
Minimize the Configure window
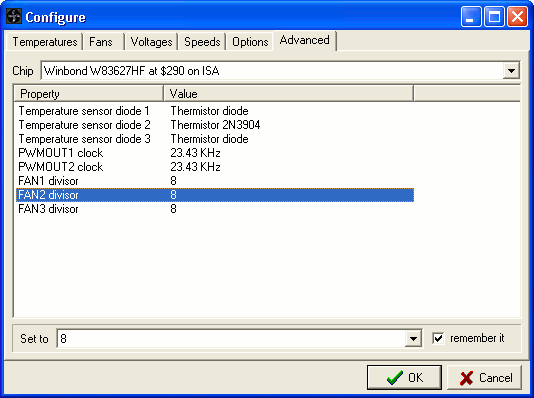click(471, 16)
